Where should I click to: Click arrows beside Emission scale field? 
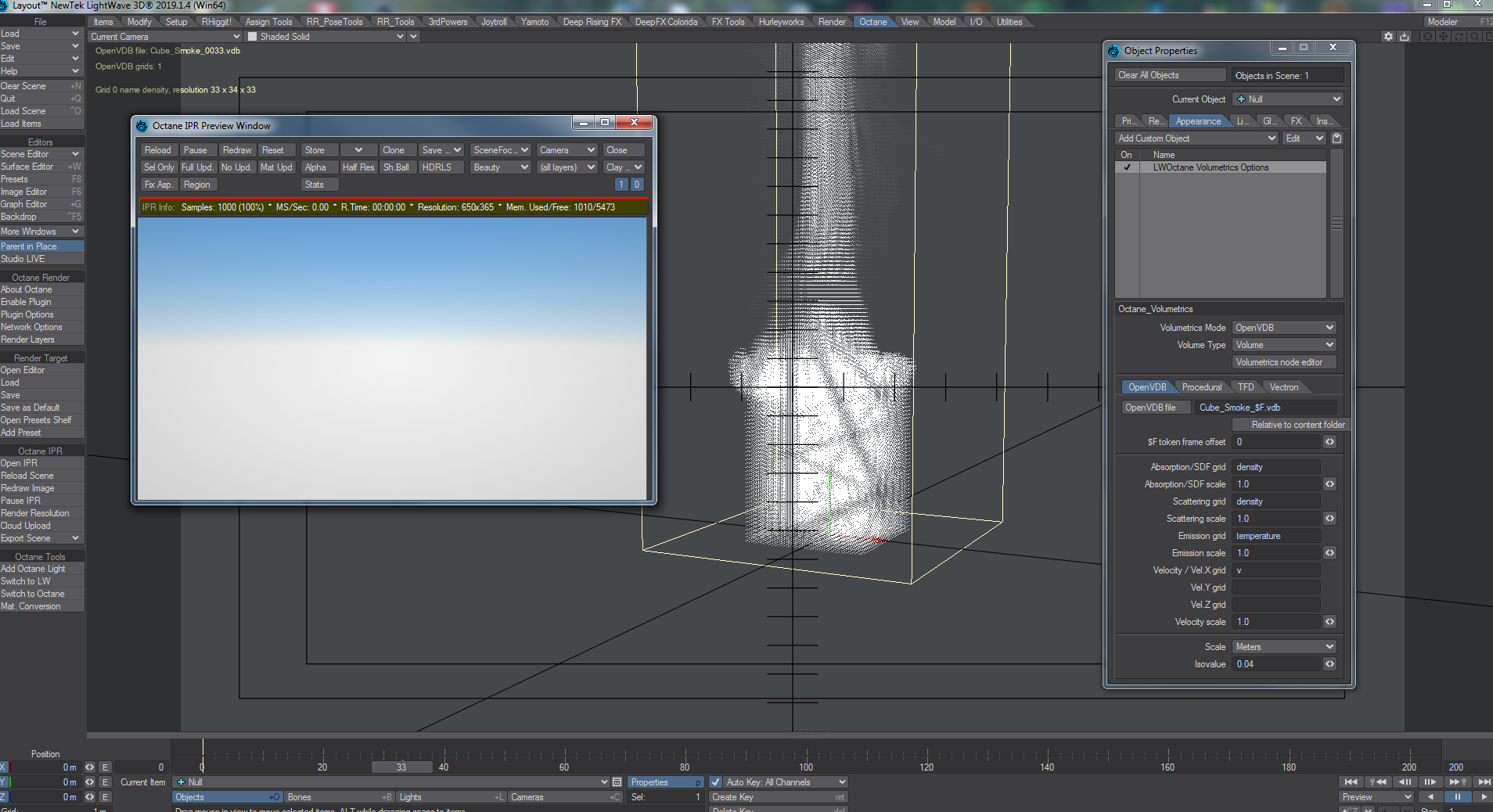(x=1329, y=553)
